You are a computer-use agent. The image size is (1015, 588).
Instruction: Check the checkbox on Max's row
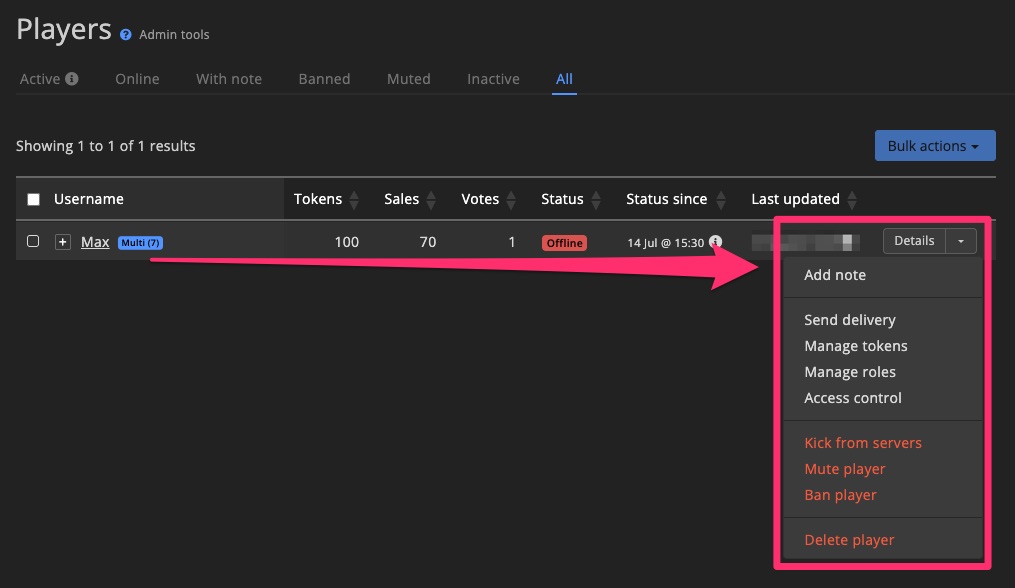(x=33, y=241)
